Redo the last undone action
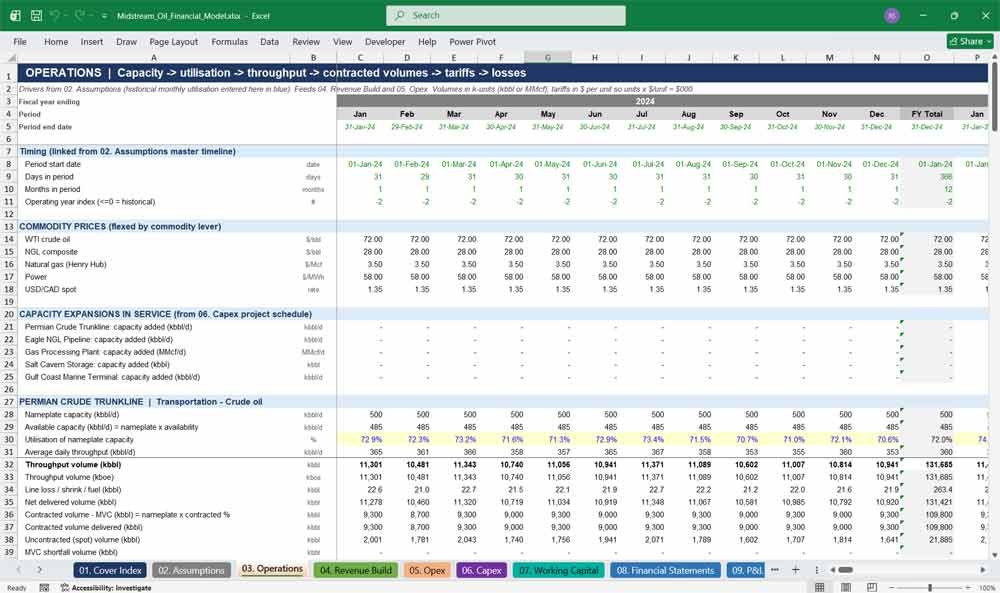The height and width of the screenshot is (593, 1000). 80,15
